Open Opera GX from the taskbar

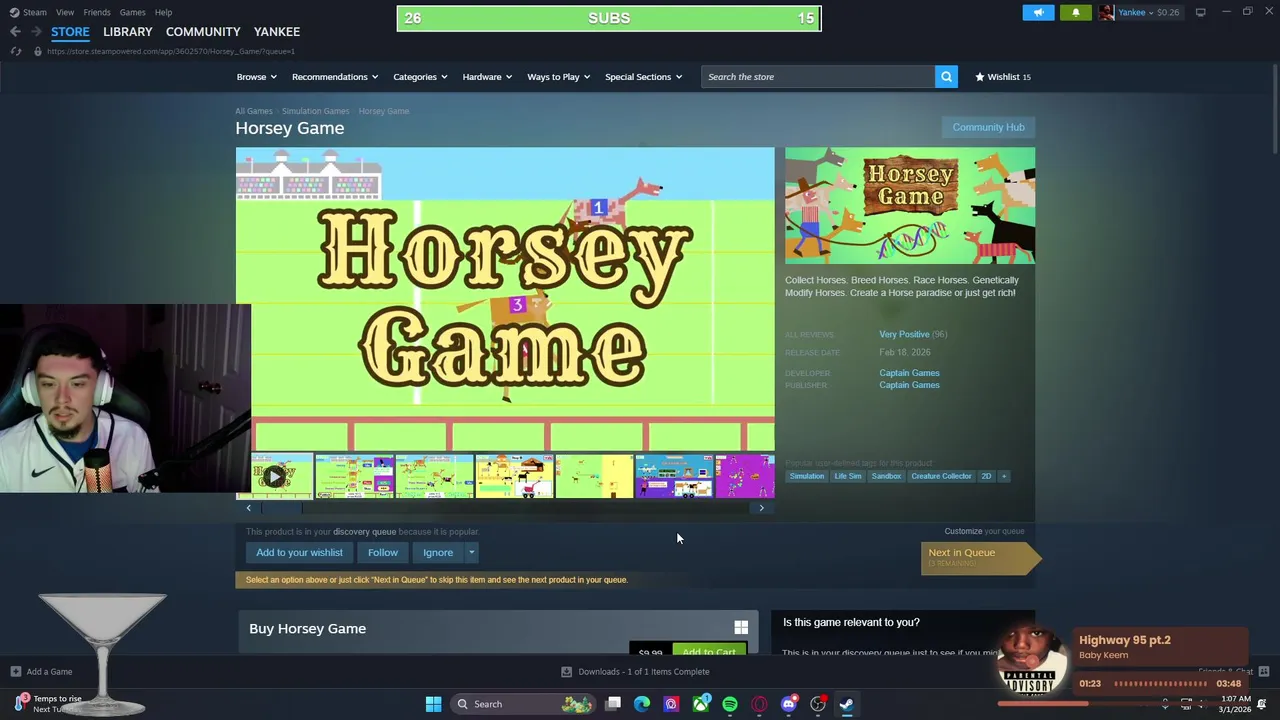(760, 704)
